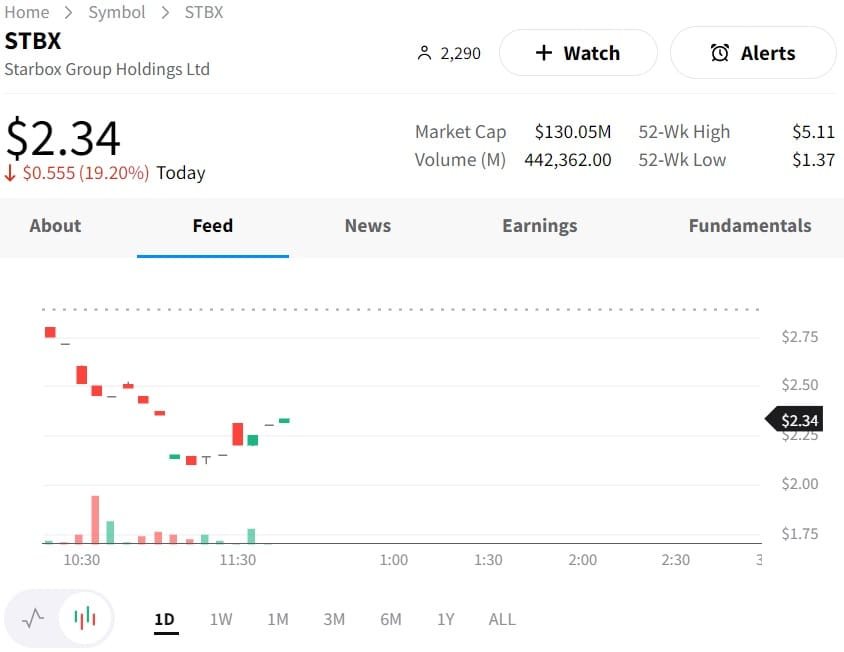Open the Symbol breadcrumb link
This screenshot has height=652, width=844.
point(117,12)
